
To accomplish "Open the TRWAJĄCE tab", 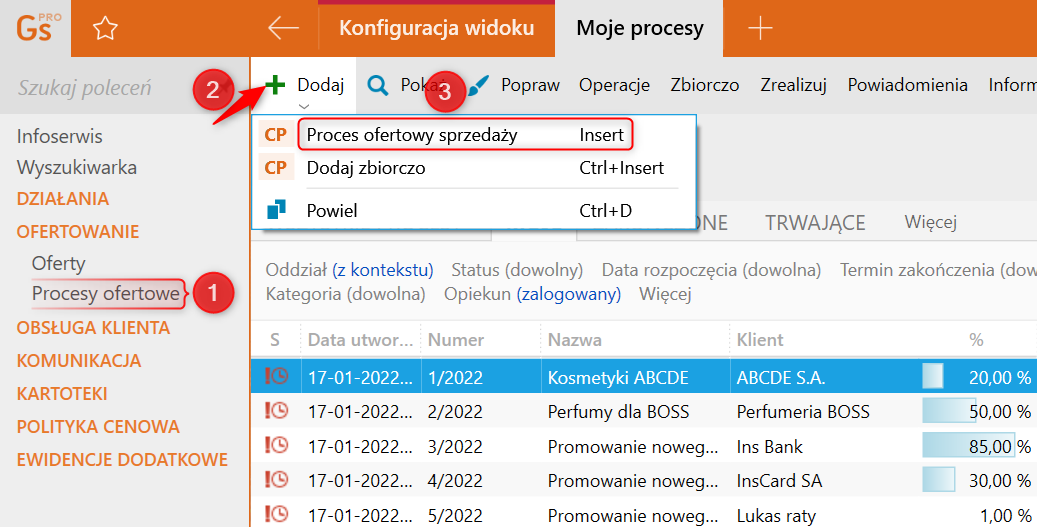I will 815,223.
